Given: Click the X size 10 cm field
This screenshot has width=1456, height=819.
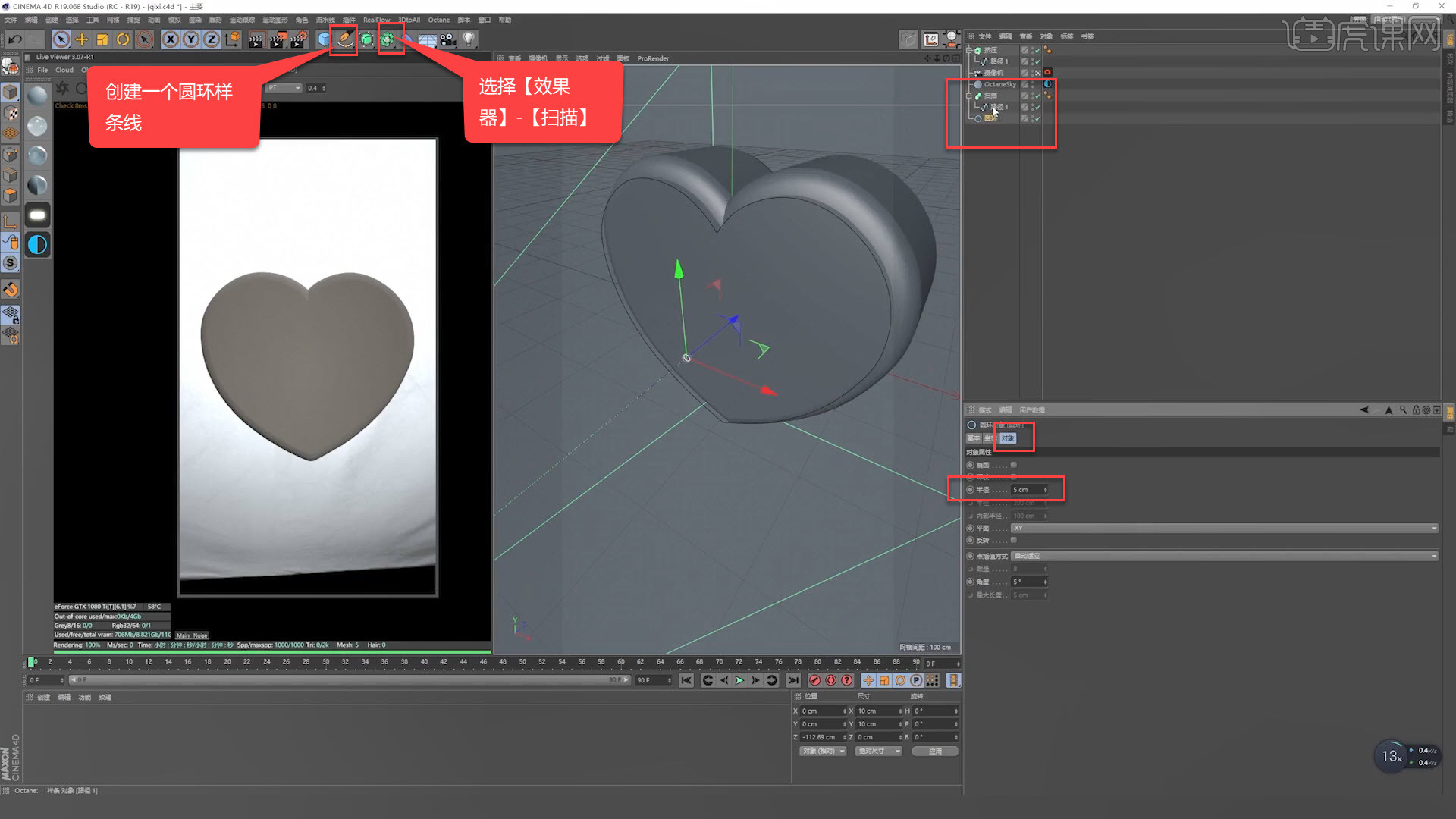Looking at the screenshot, I should [x=879, y=711].
